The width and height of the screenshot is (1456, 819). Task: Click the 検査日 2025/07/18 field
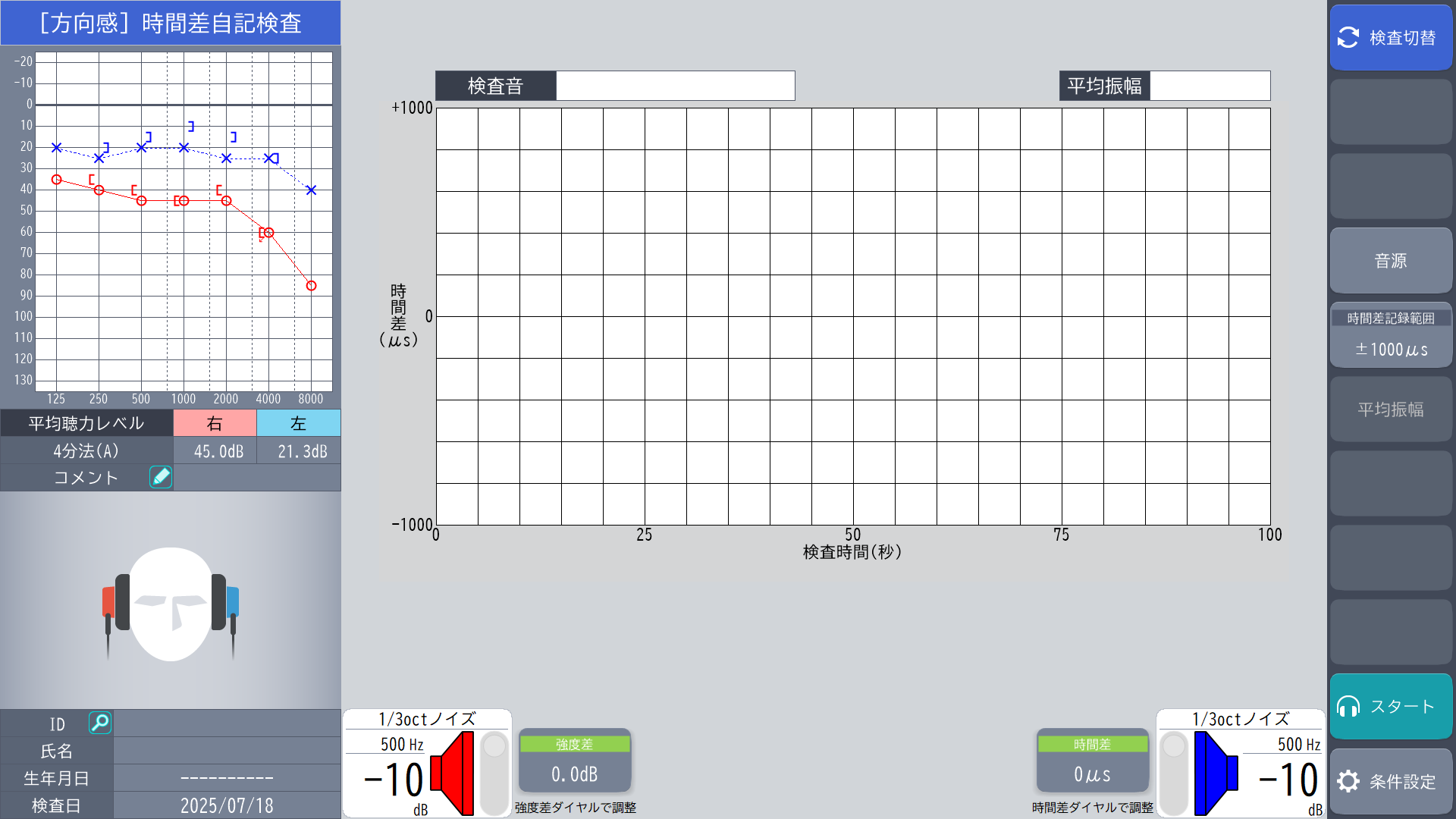click(x=227, y=805)
